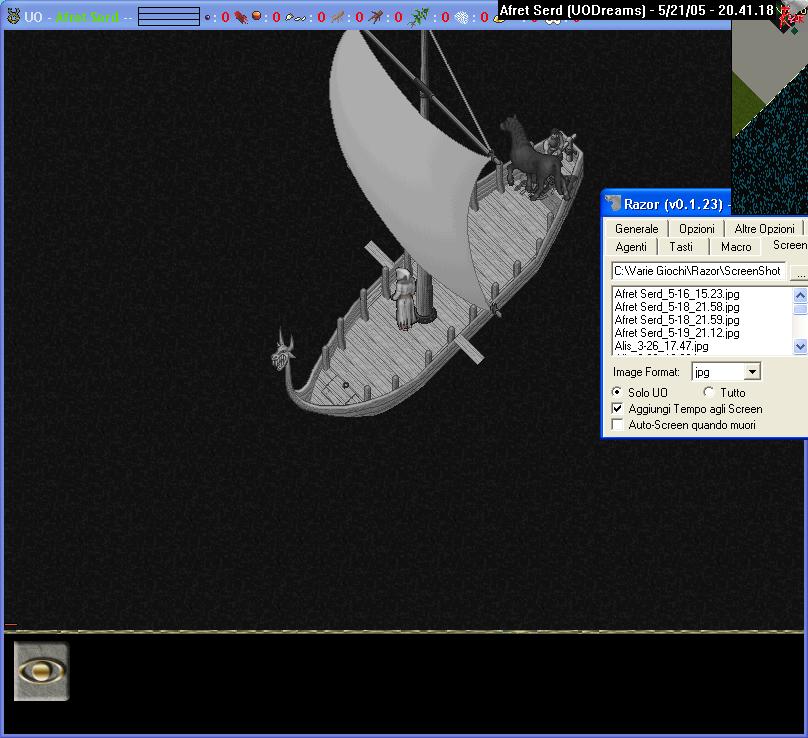
Task: Switch to the Opzioni tab in Razor
Action: pyautogui.click(x=696, y=229)
